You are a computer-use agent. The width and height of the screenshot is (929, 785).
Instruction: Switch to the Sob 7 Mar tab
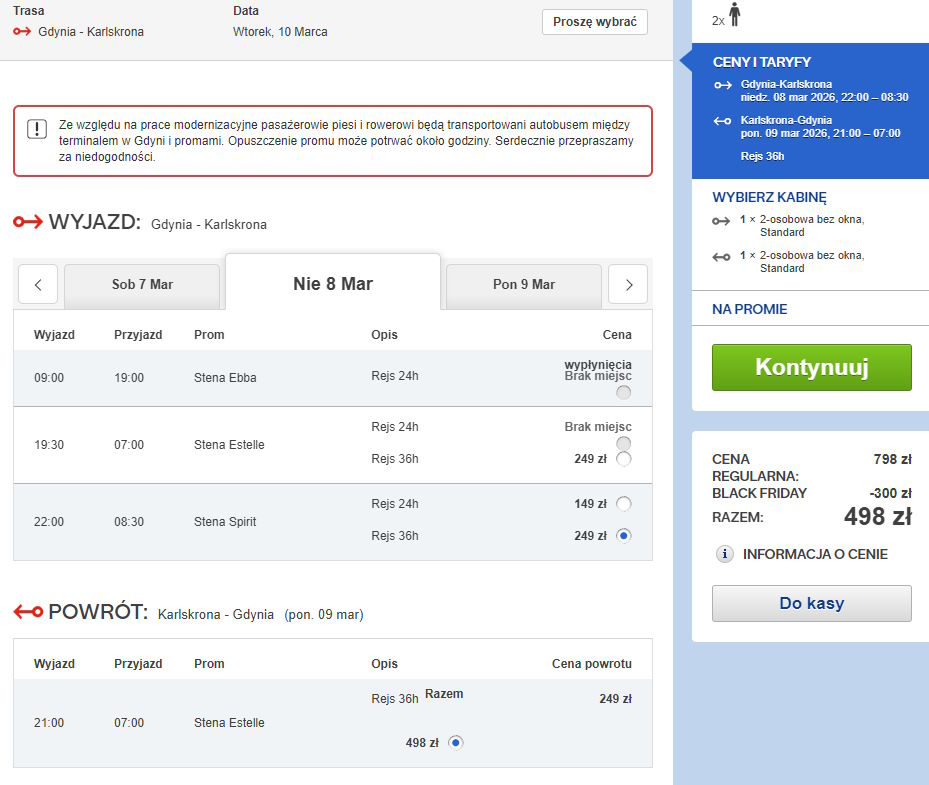pos(142,285)
